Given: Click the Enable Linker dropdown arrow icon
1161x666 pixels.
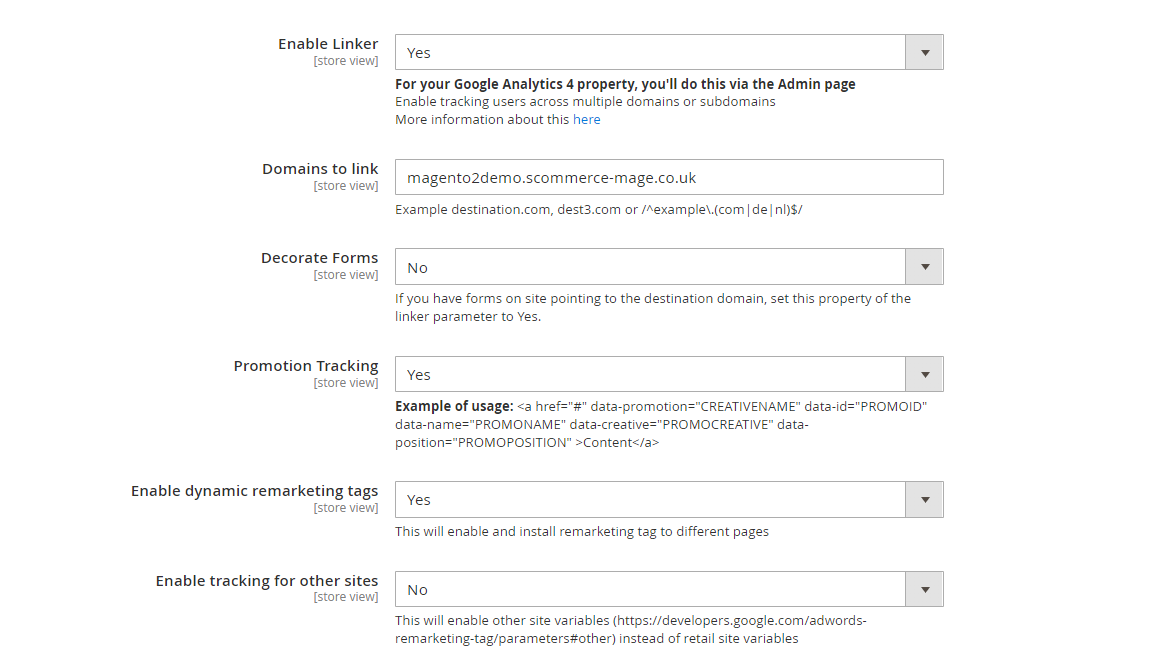Looking at the screenshot, I should click(925, 53).
